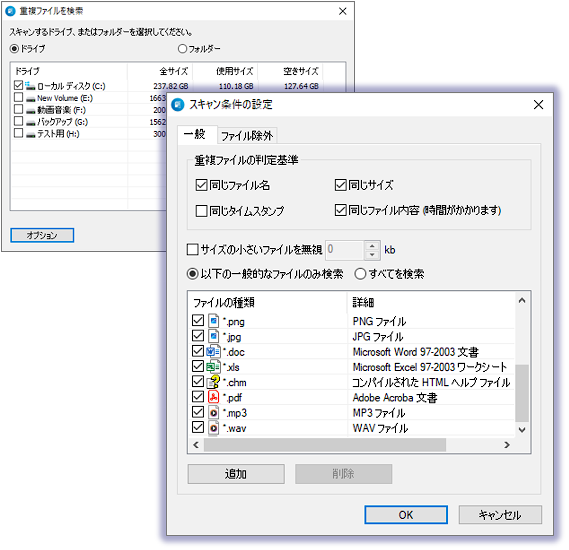This screenshot has width=569, height=550.
Task: Enable the 同じタイムスタンプ checkbox
Action: (201, 211)
